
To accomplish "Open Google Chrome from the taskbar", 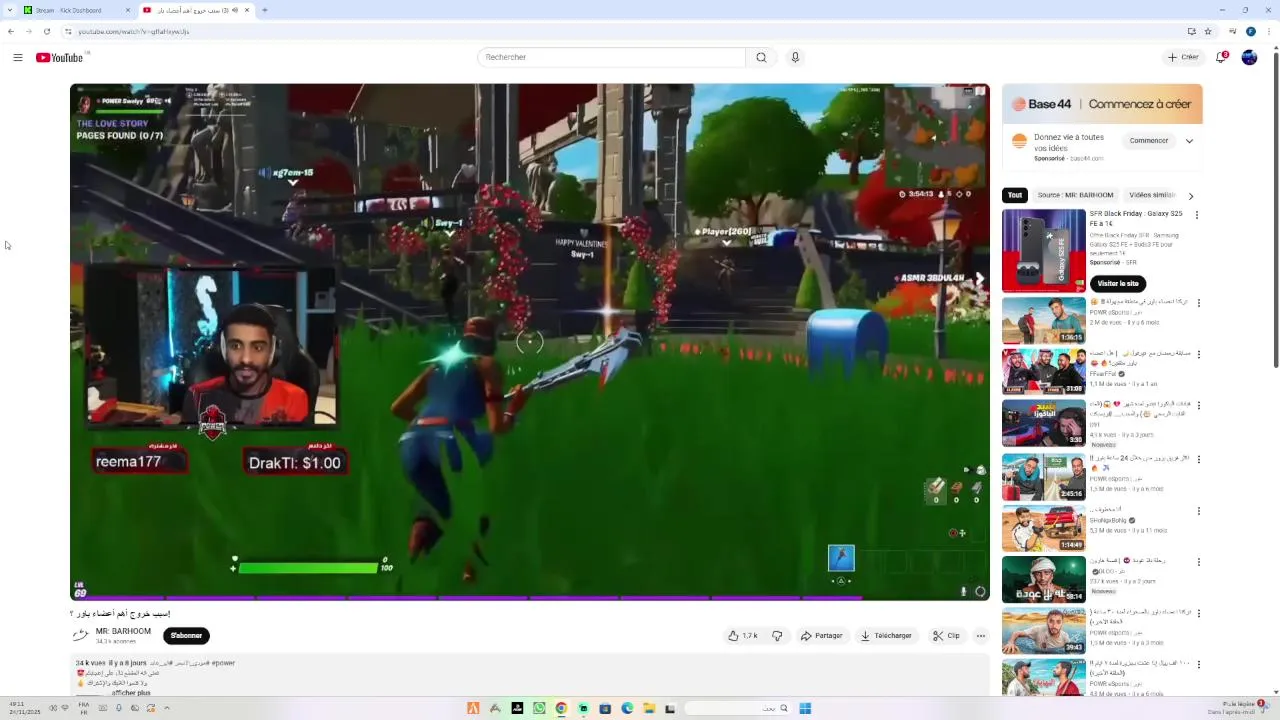I will (561, 708).
